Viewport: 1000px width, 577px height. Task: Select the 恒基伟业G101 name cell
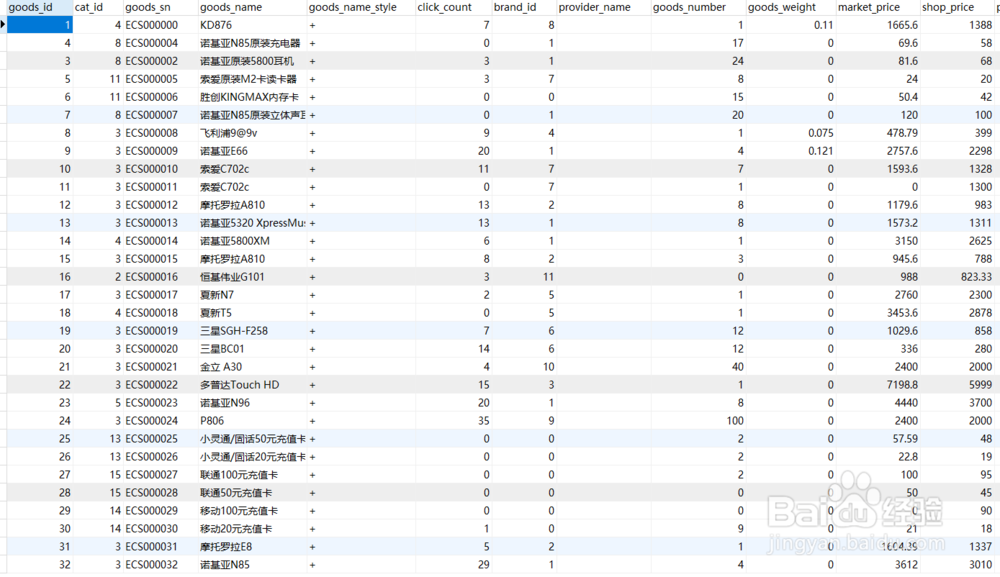(252, 277)
